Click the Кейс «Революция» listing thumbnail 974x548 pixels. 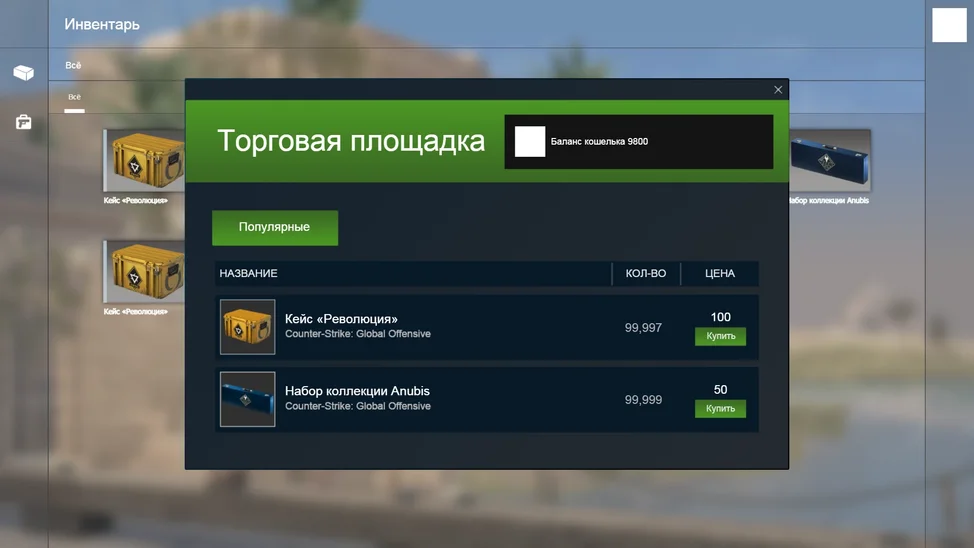[247, 327]
